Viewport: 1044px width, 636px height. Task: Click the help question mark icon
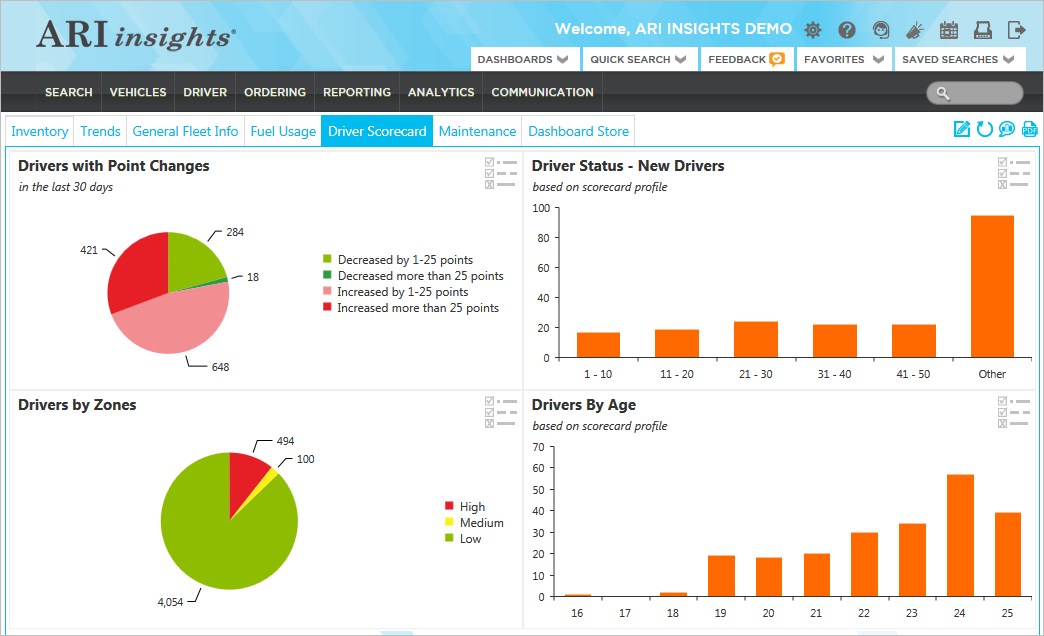pyautogui.click(x=846, y=30)
